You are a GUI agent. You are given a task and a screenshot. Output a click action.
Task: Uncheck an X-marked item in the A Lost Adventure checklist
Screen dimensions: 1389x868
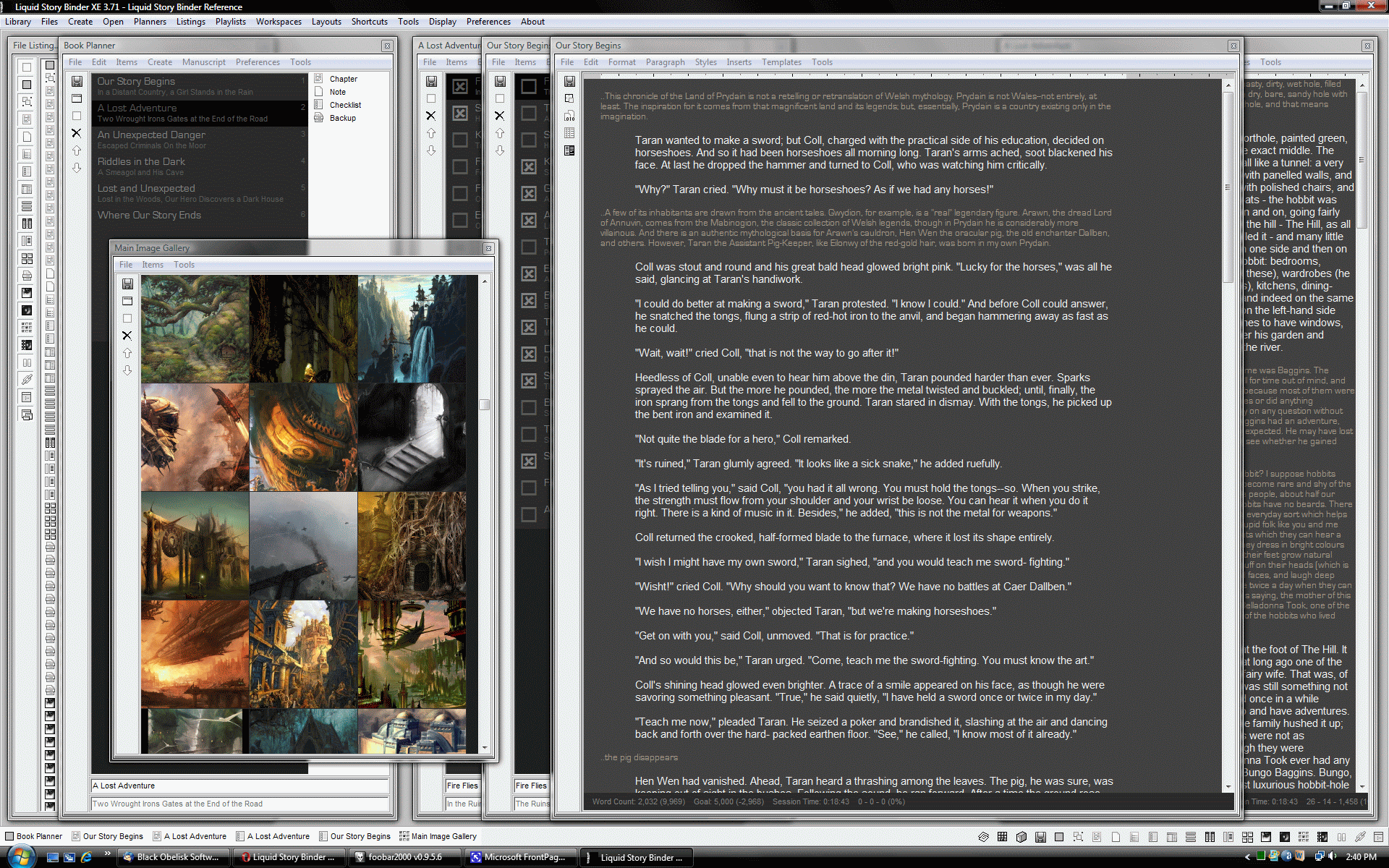[461, 113]
